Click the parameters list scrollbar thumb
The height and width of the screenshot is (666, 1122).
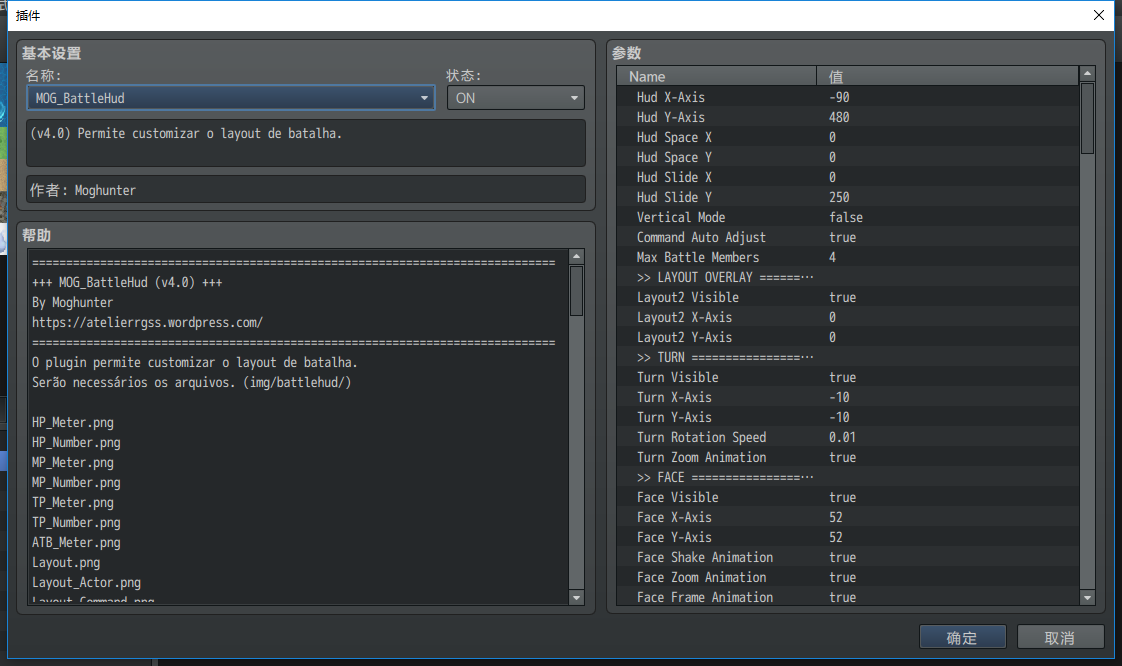click(1087, 118)
